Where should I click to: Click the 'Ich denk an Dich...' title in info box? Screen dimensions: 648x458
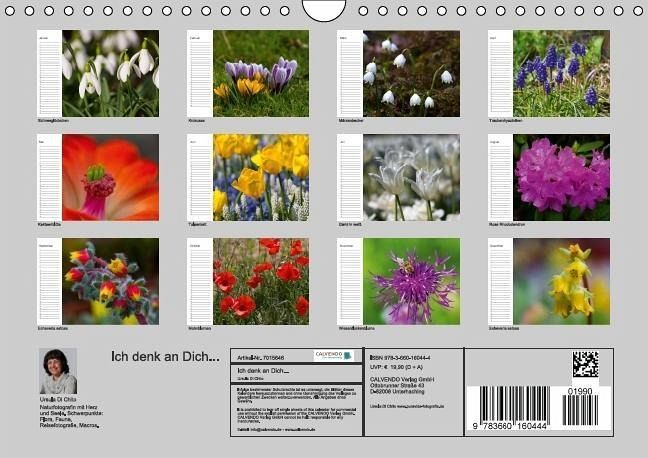(x=263, y=371)
